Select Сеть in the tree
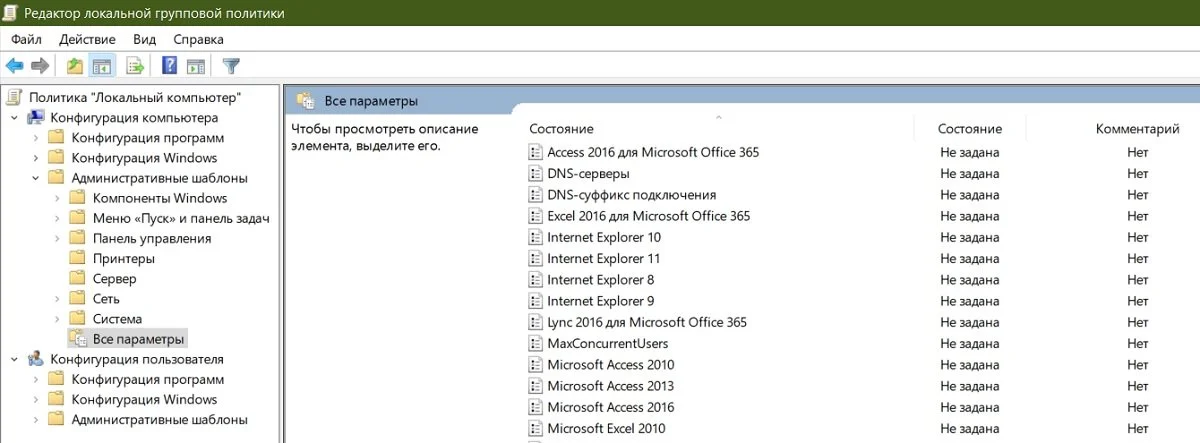 tap(106, 298)
